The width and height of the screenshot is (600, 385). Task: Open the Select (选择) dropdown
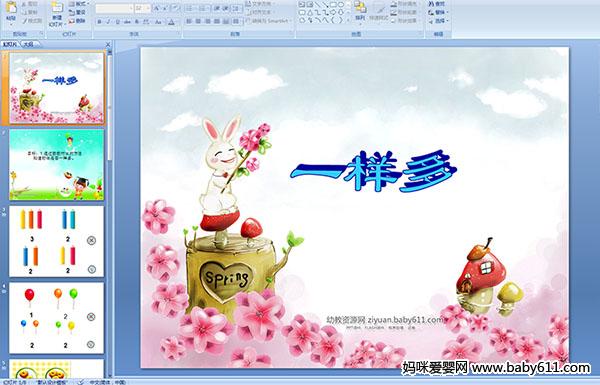[x=438, y=21]
